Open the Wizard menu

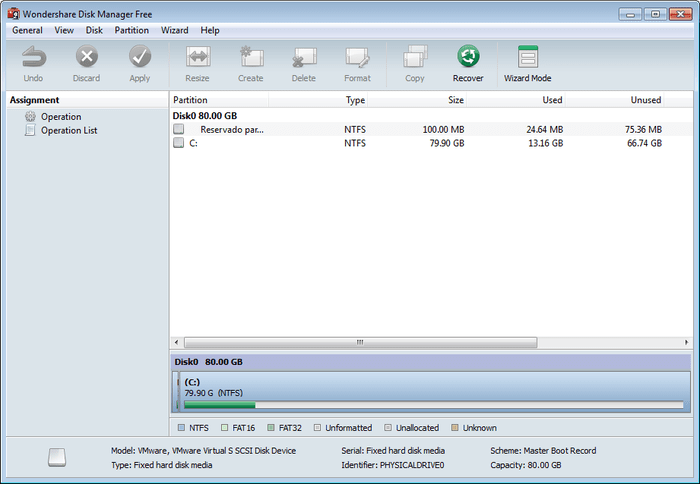[x=175, y=30]
